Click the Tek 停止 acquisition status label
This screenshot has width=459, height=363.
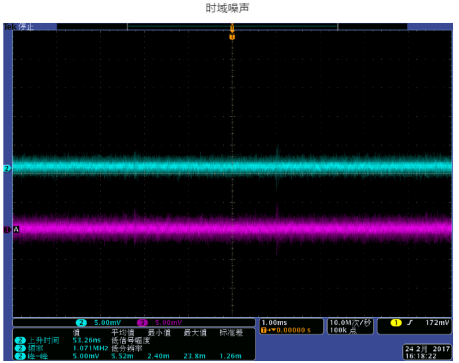(19, 27)
